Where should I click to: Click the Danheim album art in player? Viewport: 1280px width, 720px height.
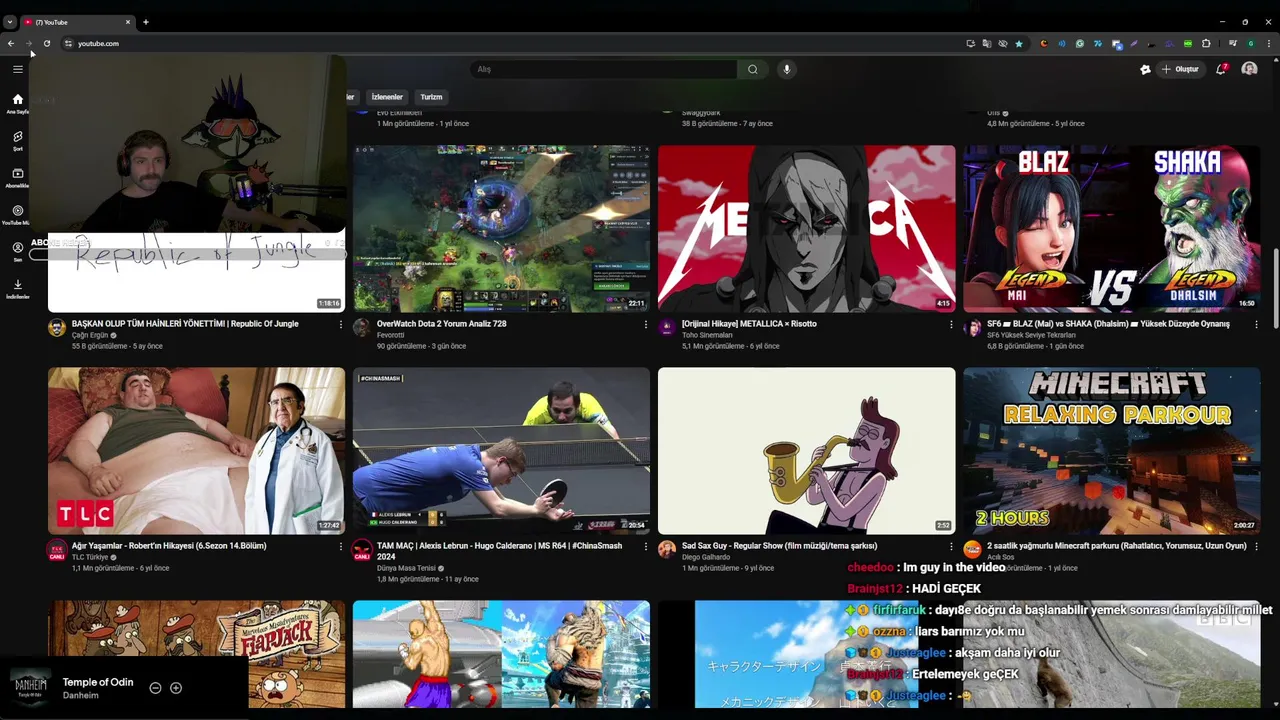click(x=30, y=687)
